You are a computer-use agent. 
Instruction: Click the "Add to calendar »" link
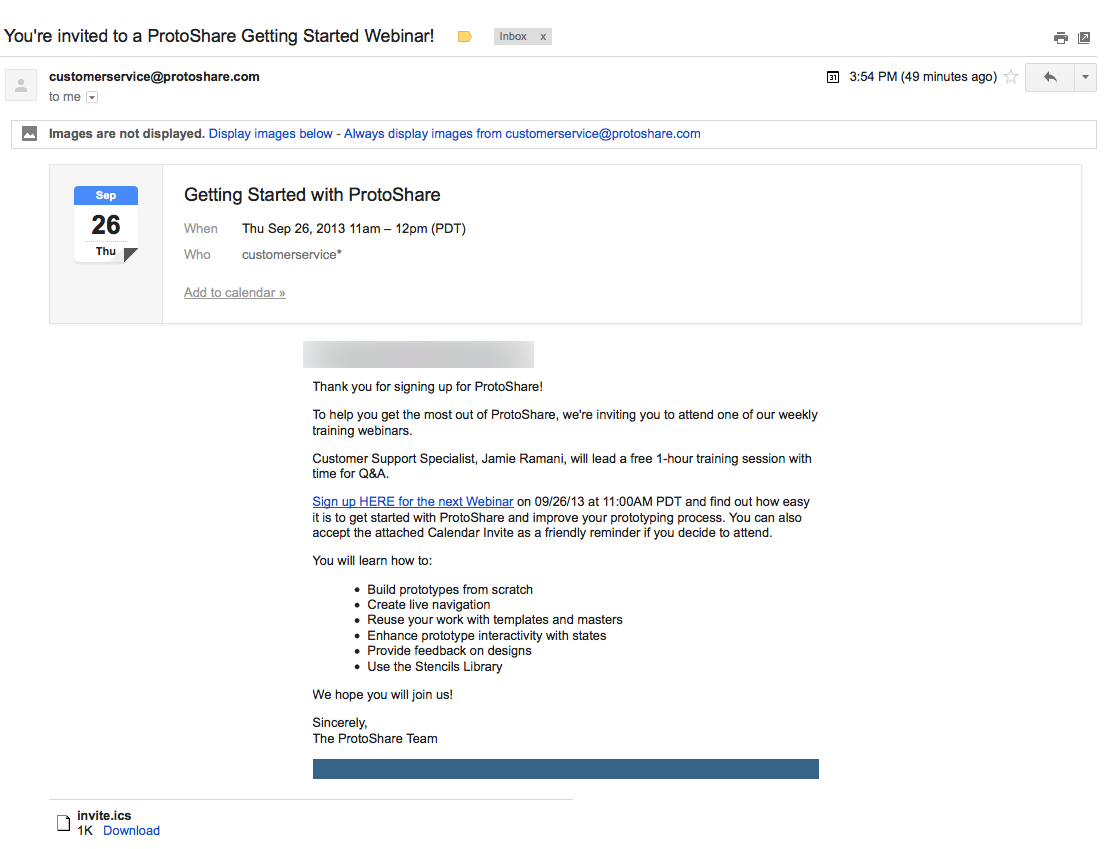234,293
